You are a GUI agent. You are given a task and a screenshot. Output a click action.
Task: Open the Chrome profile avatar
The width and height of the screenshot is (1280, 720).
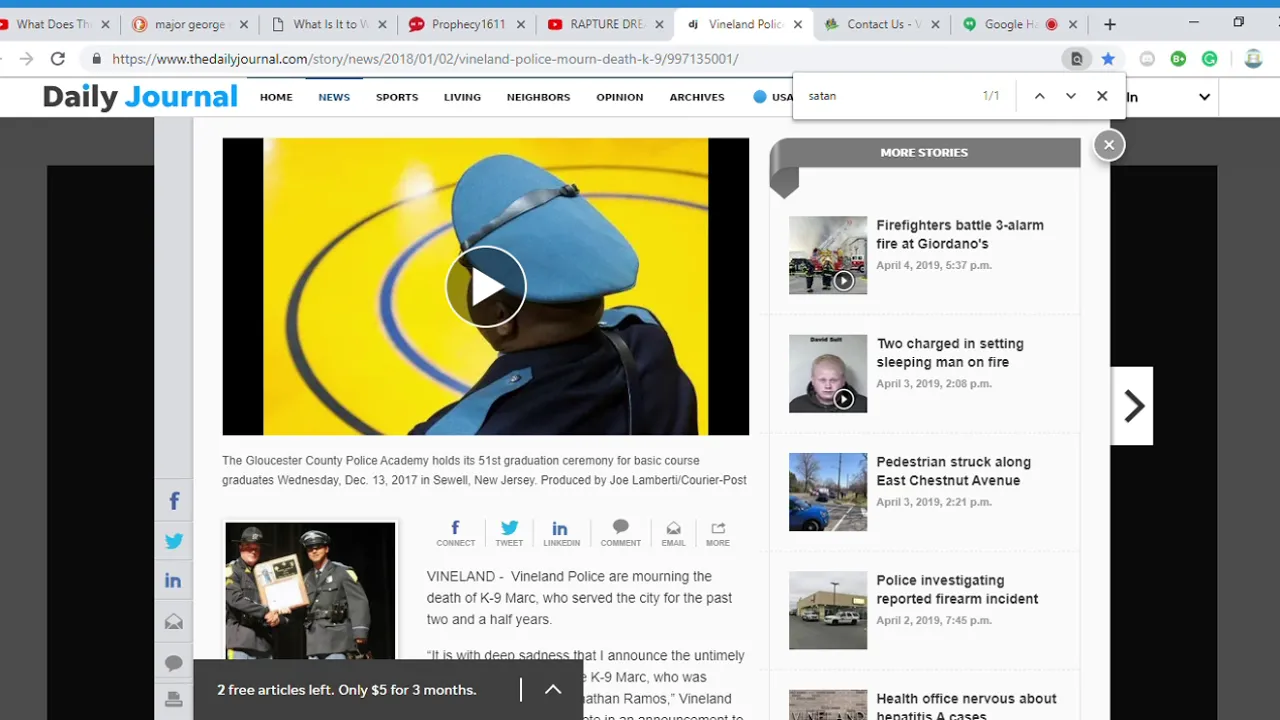tap(1253, 59)
